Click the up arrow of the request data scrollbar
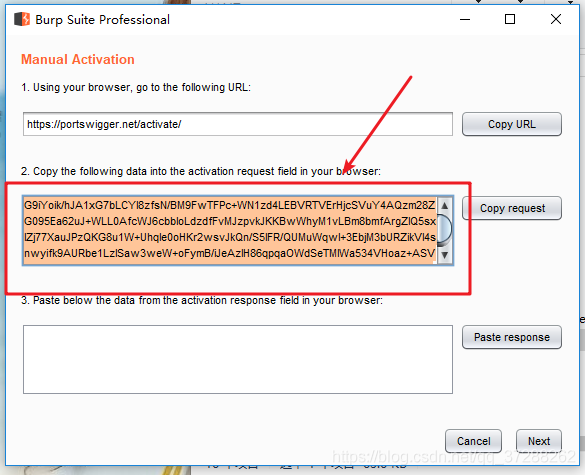 coord(445,205)
